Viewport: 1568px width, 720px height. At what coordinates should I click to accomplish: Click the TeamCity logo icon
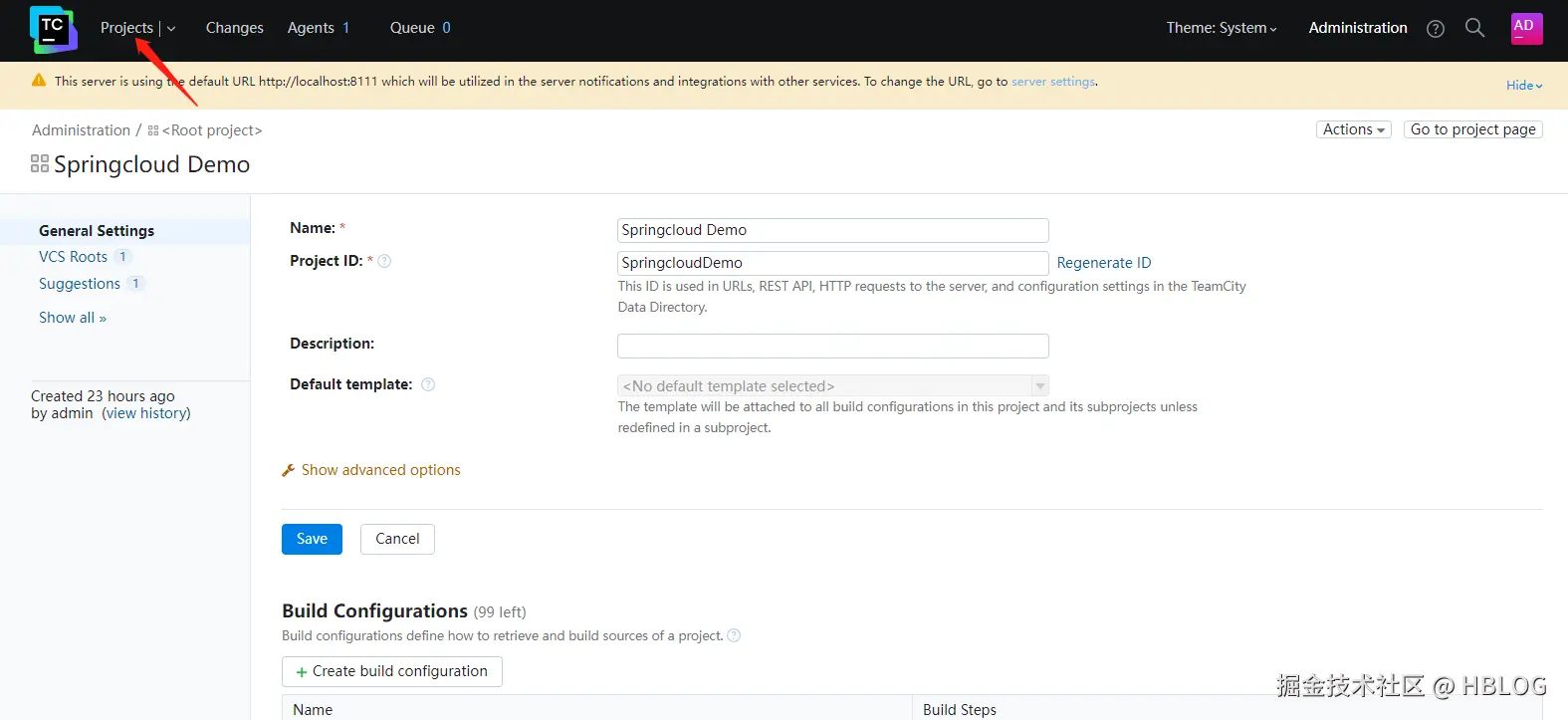pos(53,29)
